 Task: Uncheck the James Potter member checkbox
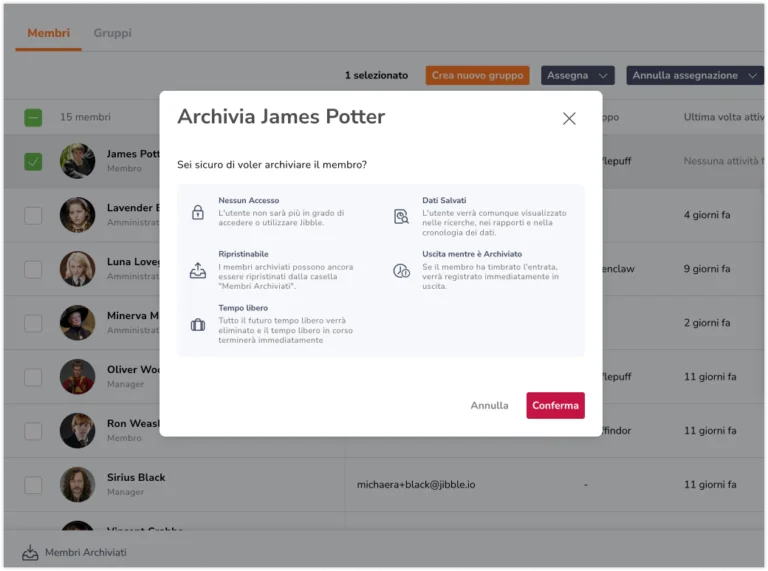coord(33,161)
